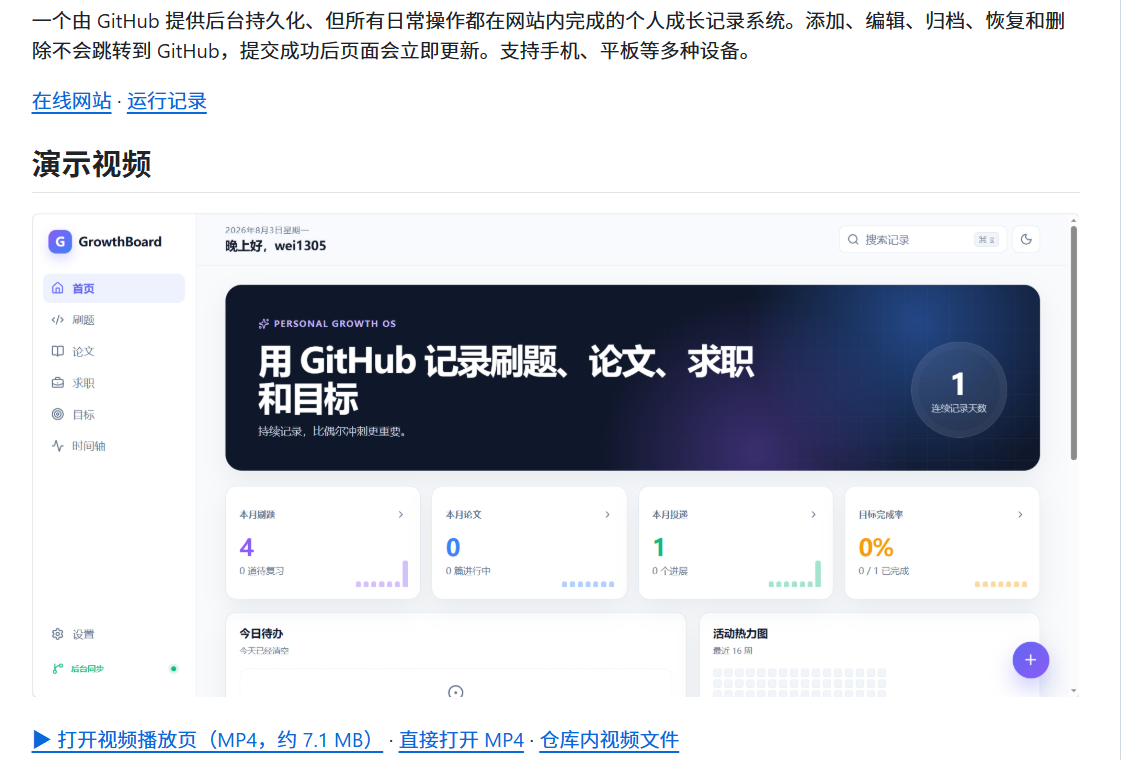
Task: Click the 连续记录天数 streak circle
Action: click(x=958, y=390)
